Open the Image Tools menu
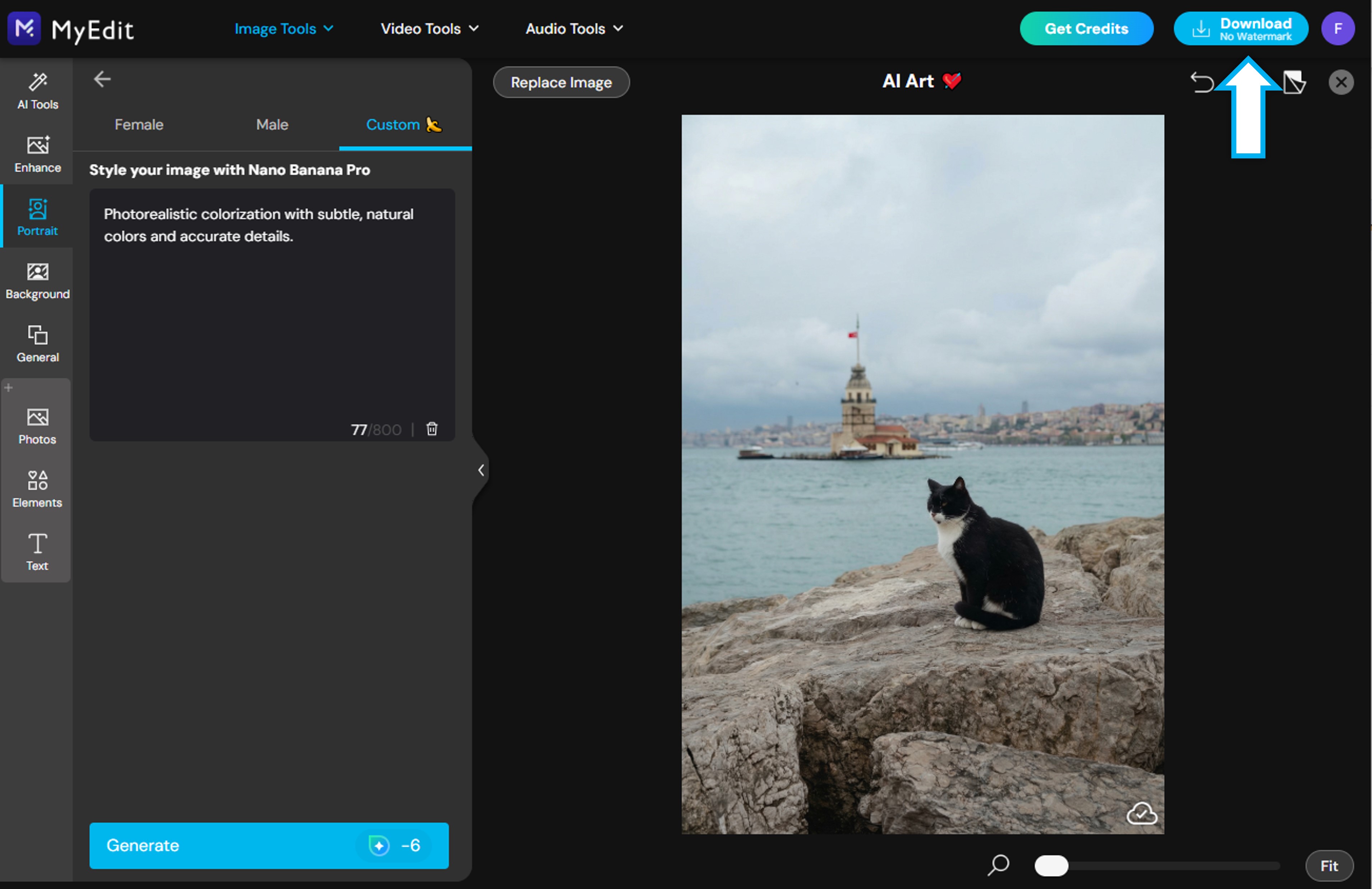 coord(284,28)
